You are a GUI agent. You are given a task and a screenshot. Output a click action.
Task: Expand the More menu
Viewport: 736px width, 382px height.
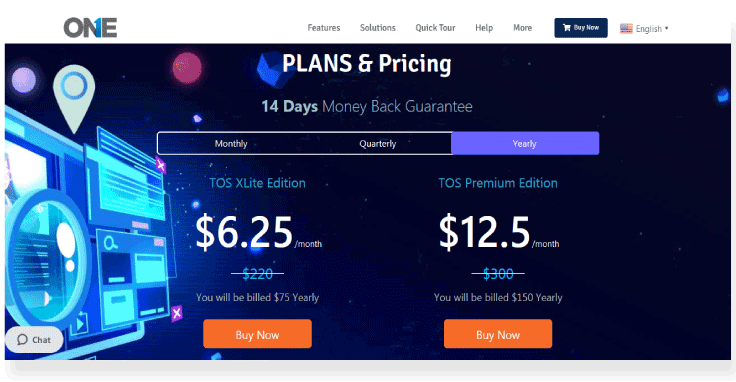click(522, 28)
